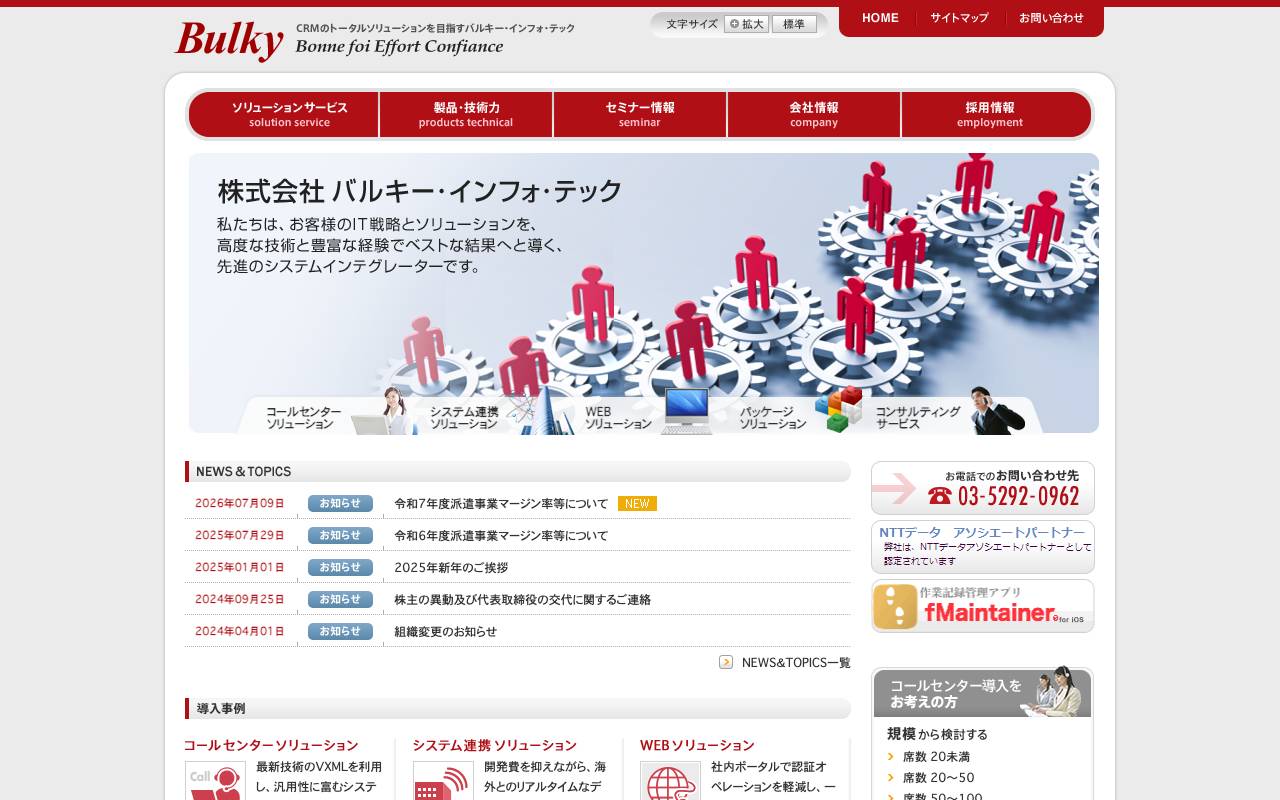Image resolution: width=1280 pixels, height=800 pixels.
Task: Click お知らせ tag for 2025年01月01日
Action: click(340, 568)
